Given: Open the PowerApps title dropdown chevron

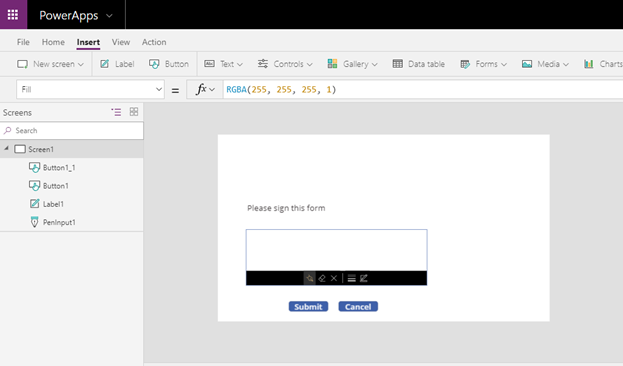Looking at the screenshot, I should tap(109, 16).
